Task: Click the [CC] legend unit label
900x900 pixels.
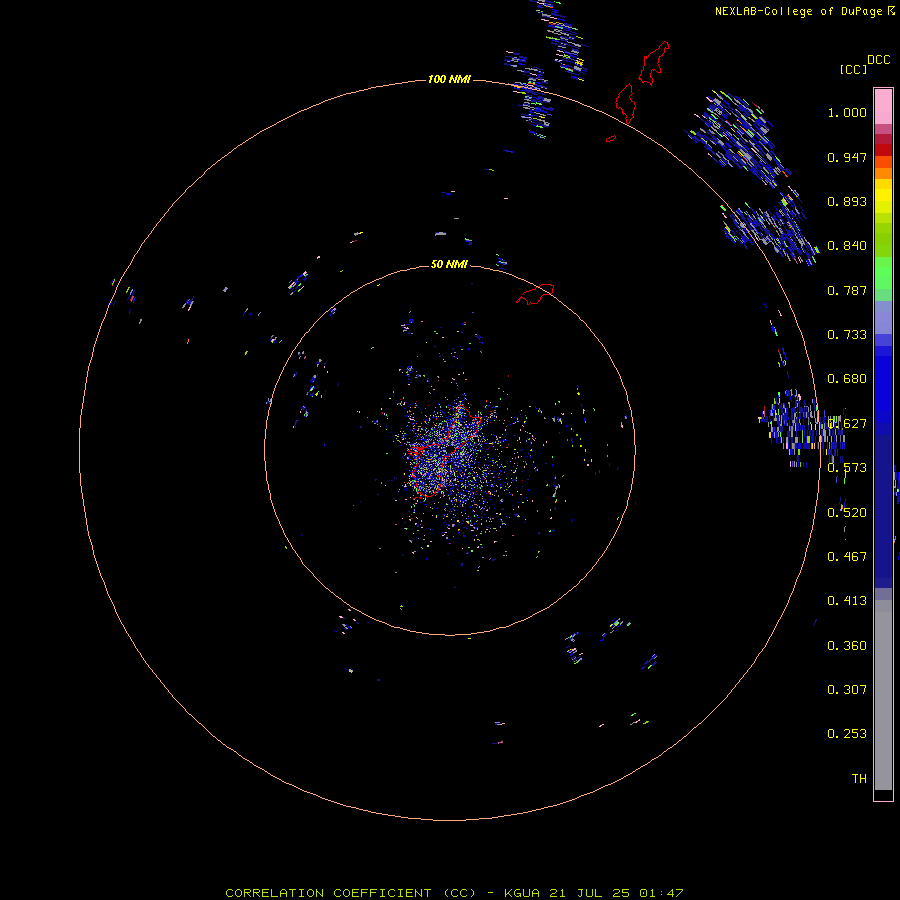Action: coord(853,69)
